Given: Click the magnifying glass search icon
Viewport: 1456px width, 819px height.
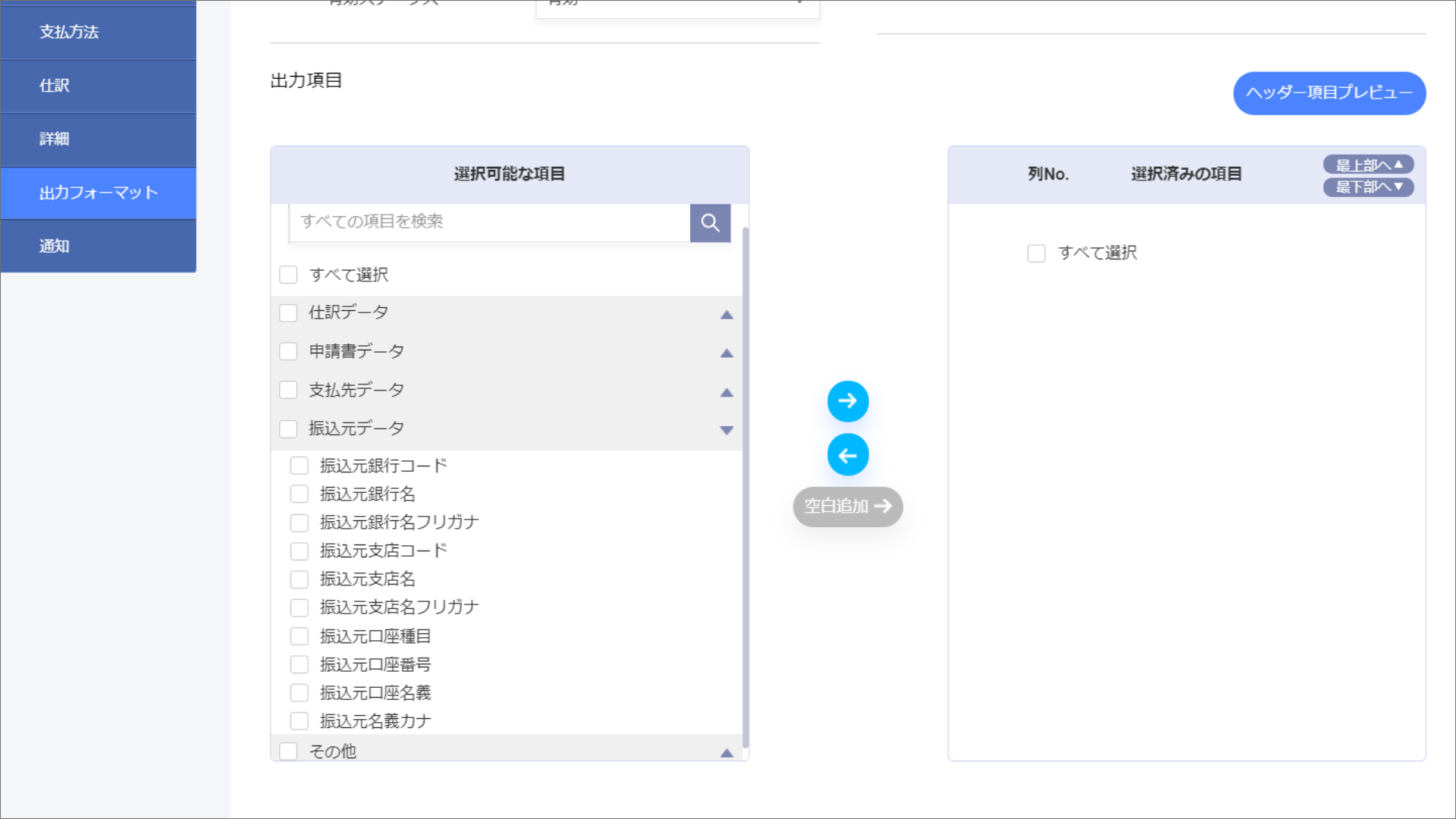Looking at the screenshot, I should click(x=710, y=223).
